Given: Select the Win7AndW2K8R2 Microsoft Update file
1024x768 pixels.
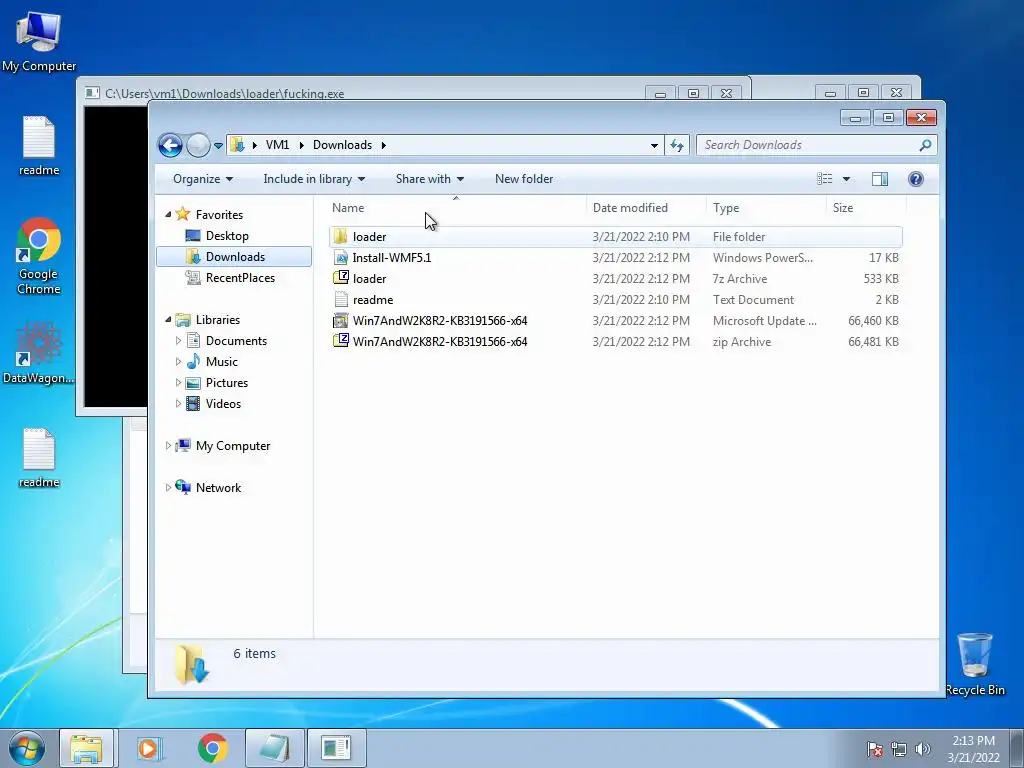Looking at the screenshot, I should [616, 321].
